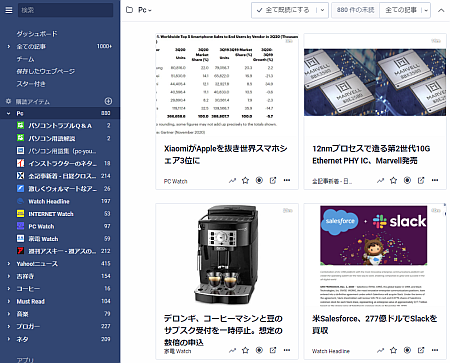This screenshot has width=450, height=363.
Task: Star the Salesforce Slack article
Action: coord(394,351)
